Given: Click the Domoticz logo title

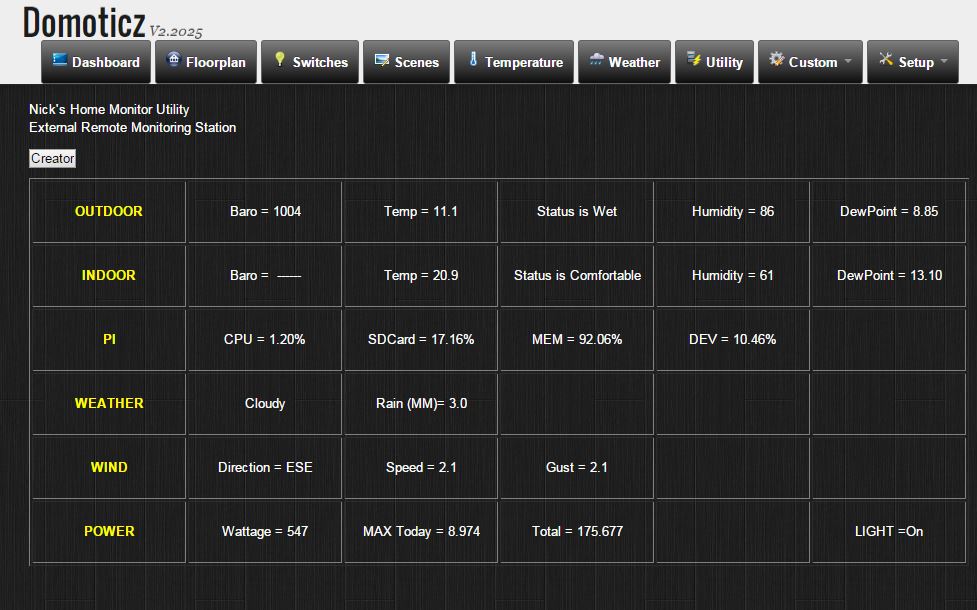Looking at the screenshot, I should (x=84, y=22).
